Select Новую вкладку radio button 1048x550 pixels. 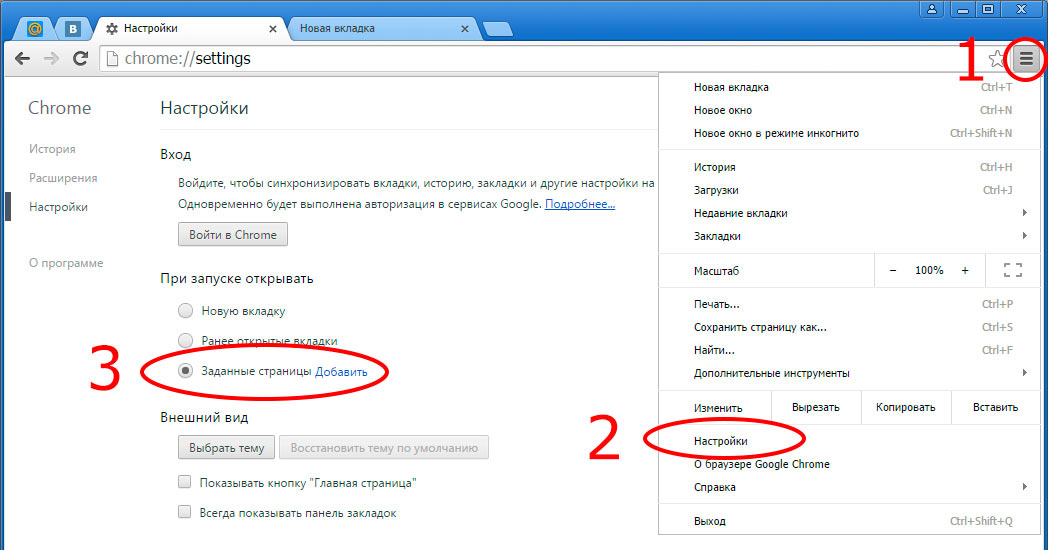(186, 311)
